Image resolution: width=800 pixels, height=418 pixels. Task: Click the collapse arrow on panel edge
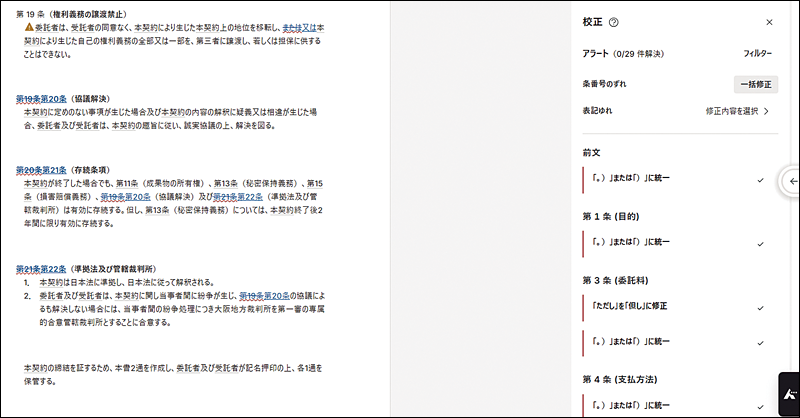click(x=790, y=180)
